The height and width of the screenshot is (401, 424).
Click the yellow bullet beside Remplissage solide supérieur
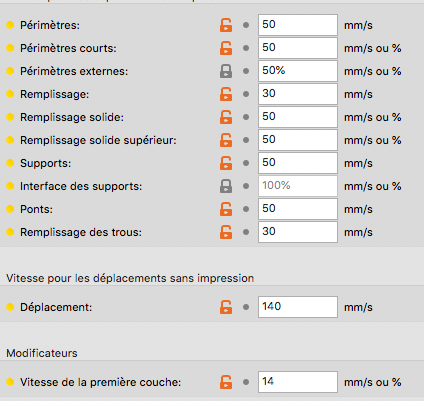click(10, 140)
